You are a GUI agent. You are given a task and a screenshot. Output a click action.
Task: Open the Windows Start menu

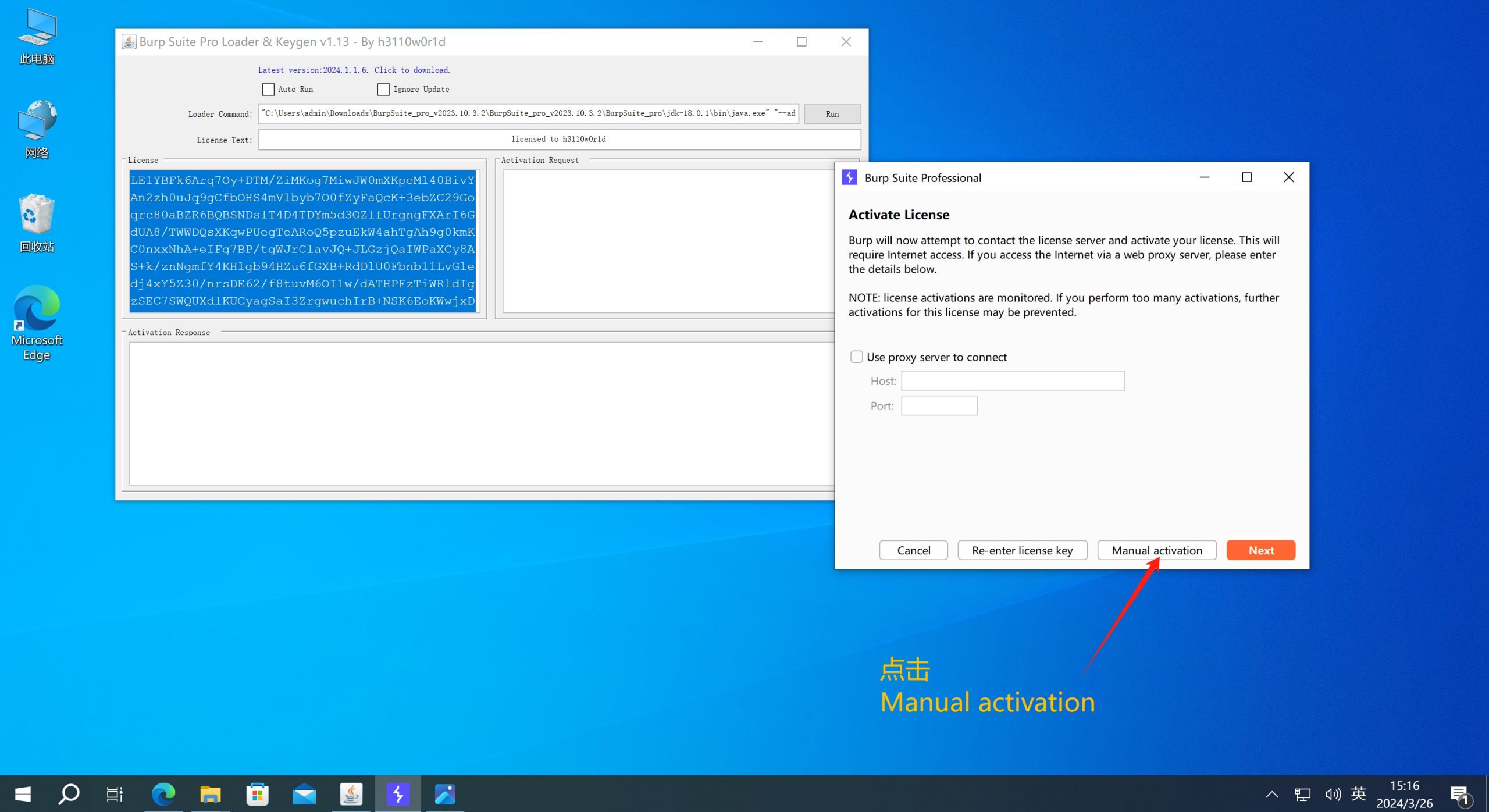[x=22, y=794]
